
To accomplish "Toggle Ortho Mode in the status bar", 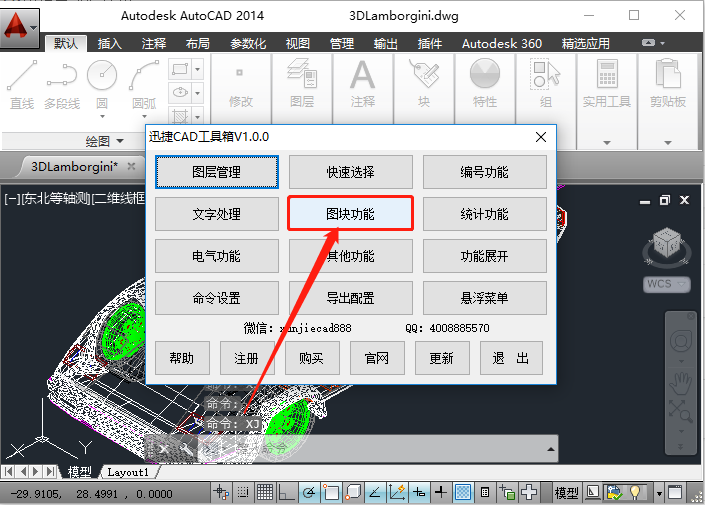I will (286, 493).
